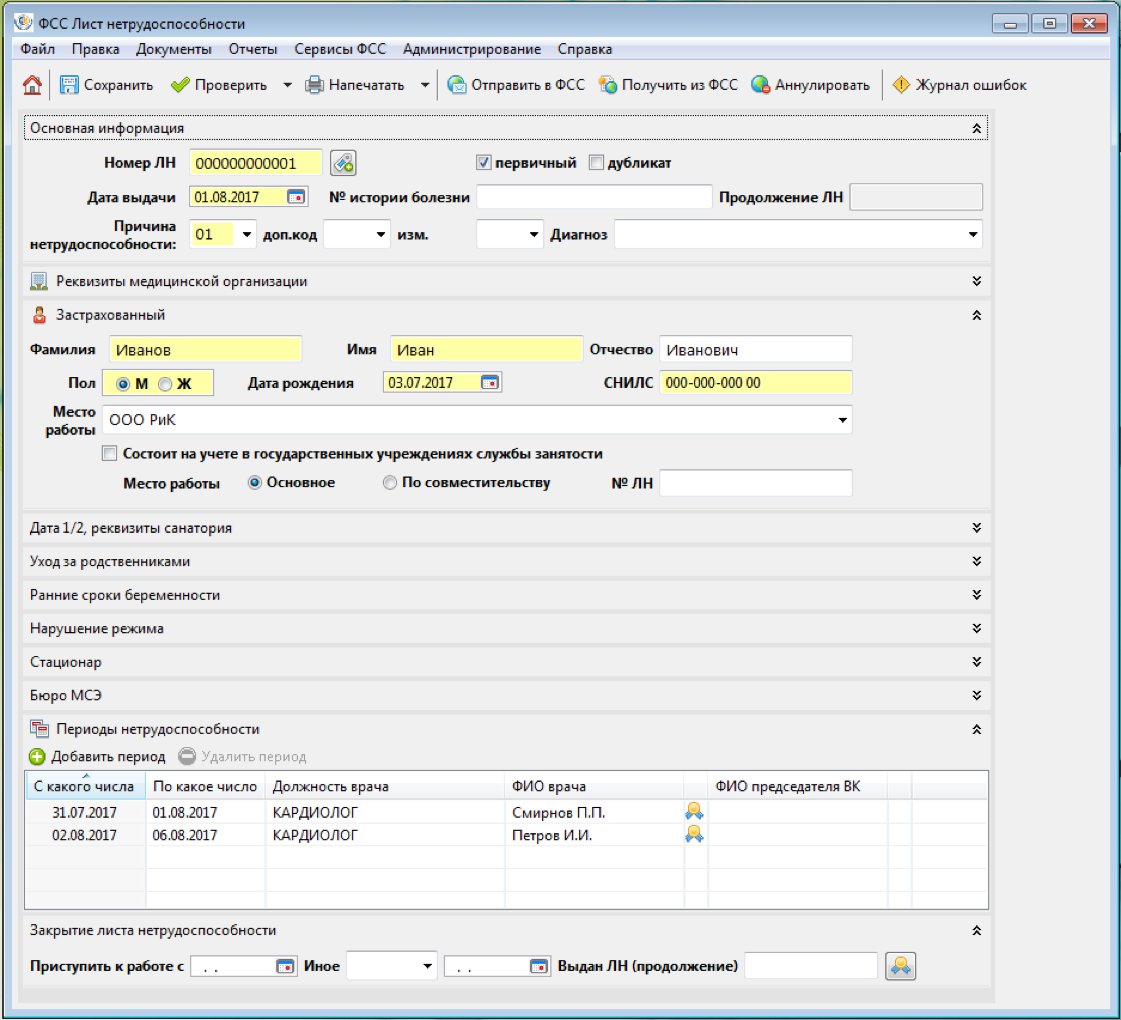Click the signature button beside Выдан ЛН (продолжение)
This screenshot has height=1020, width=1121.
tap(900, 966)
